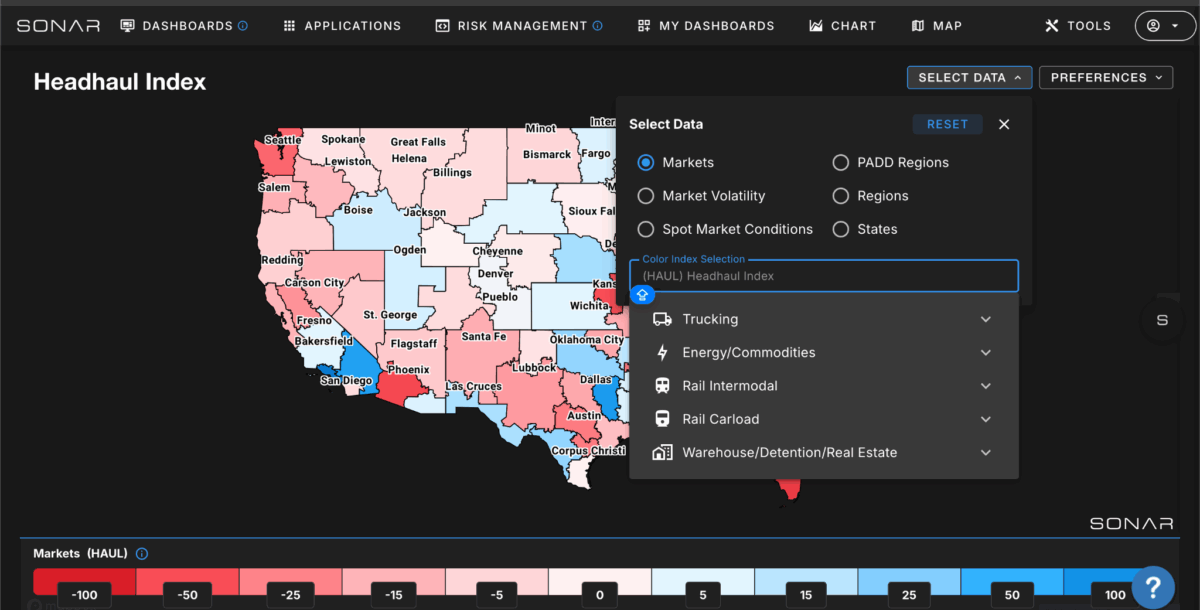
Task: Click the Reset button
Action: pos(947,124)
